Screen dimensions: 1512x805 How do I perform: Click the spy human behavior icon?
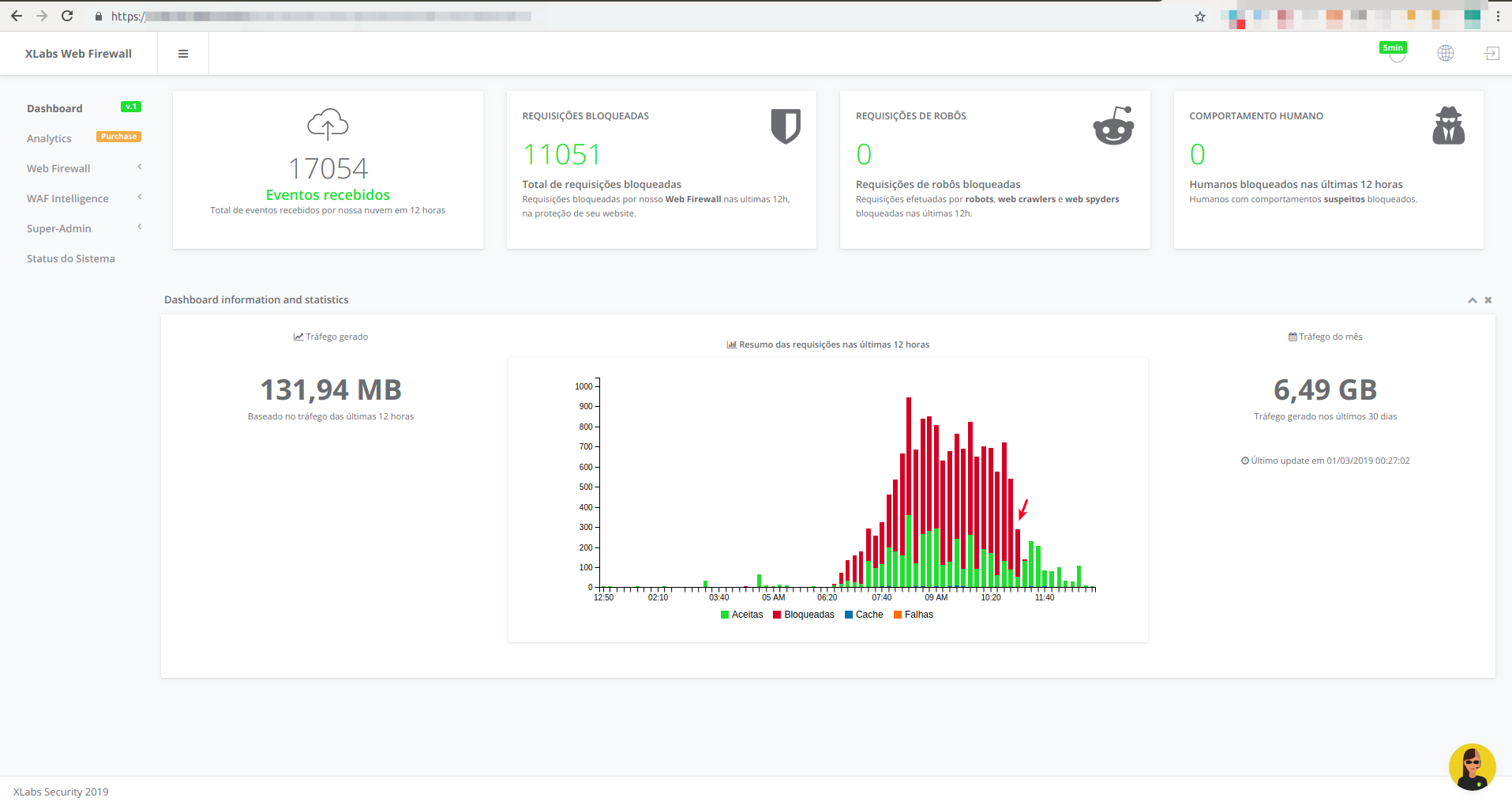coord(1449,125)
